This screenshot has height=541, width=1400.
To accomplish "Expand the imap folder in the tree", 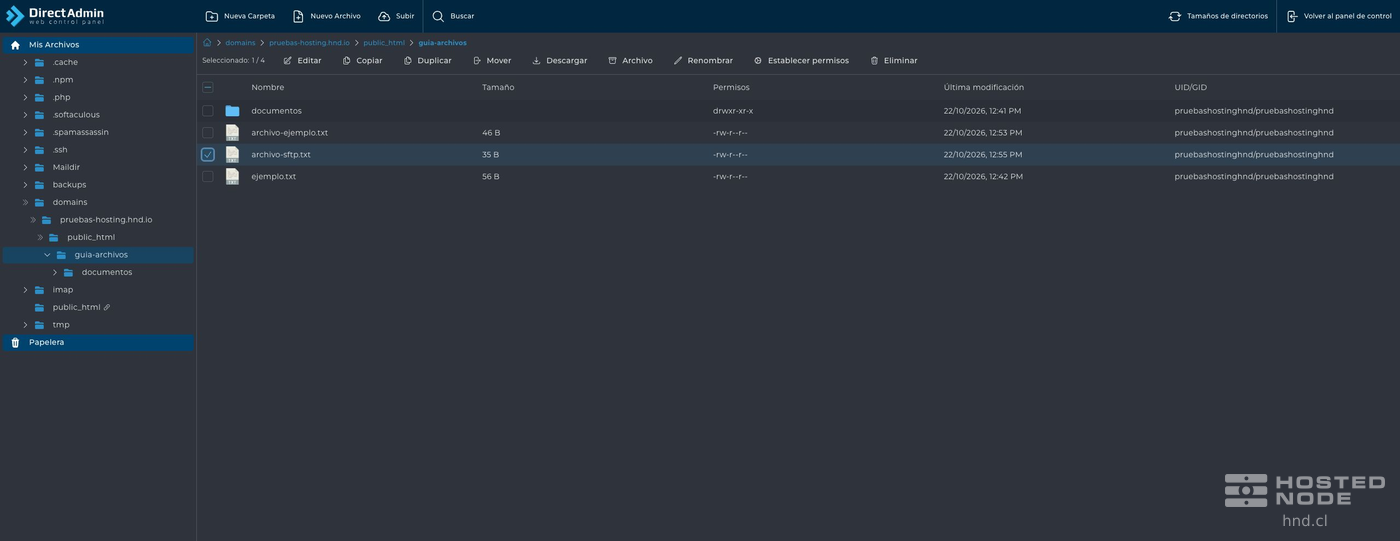I will tap(26, 290).
